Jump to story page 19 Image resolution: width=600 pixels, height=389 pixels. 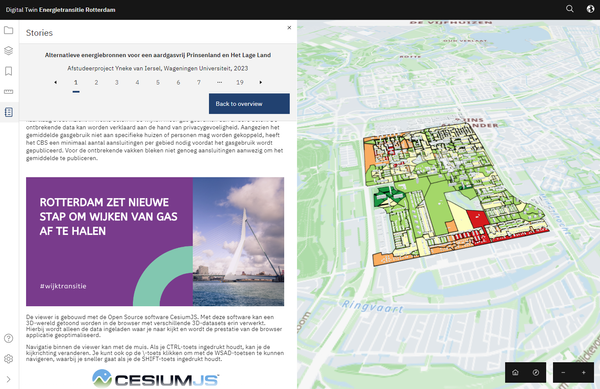pos(240,82)
